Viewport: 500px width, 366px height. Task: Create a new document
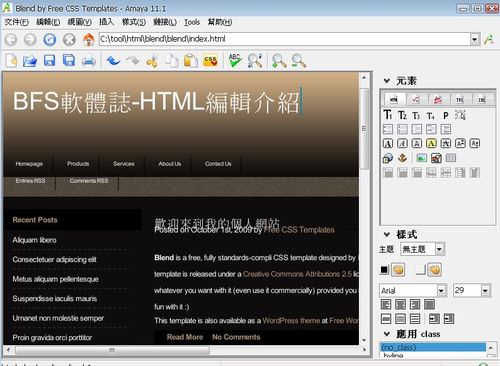pos(12,61)
